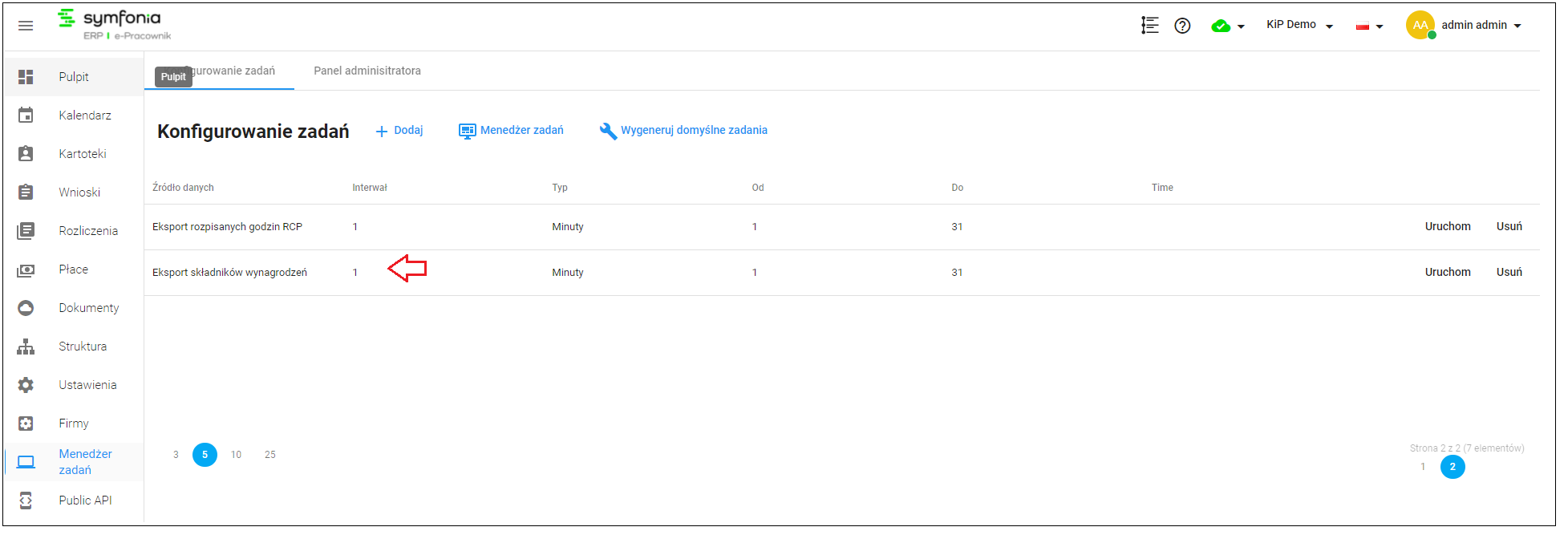Go to page 1
The height and width of the screenshot is (535, 1568).
(1423, 467)
